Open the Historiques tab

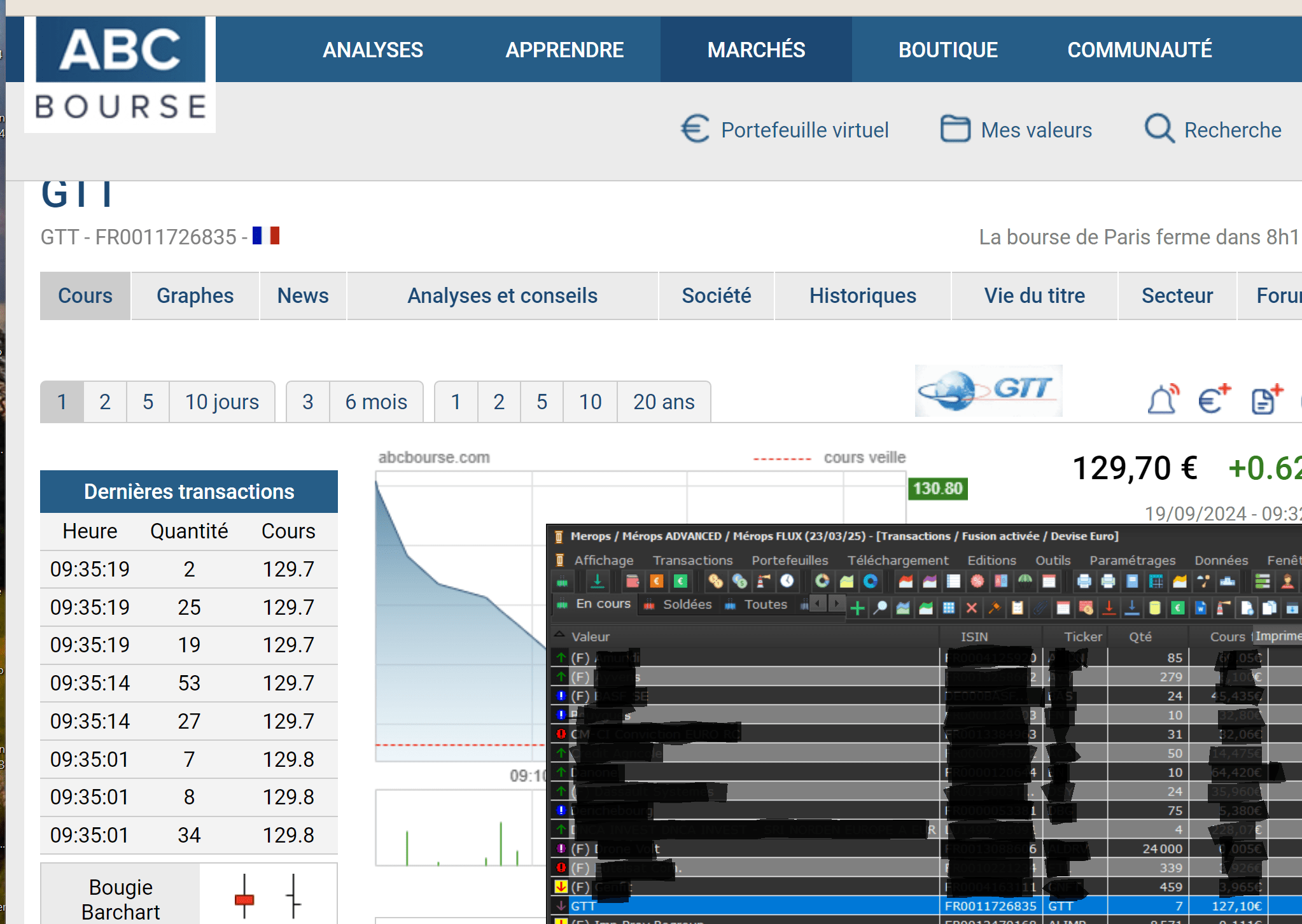[862, 296]
